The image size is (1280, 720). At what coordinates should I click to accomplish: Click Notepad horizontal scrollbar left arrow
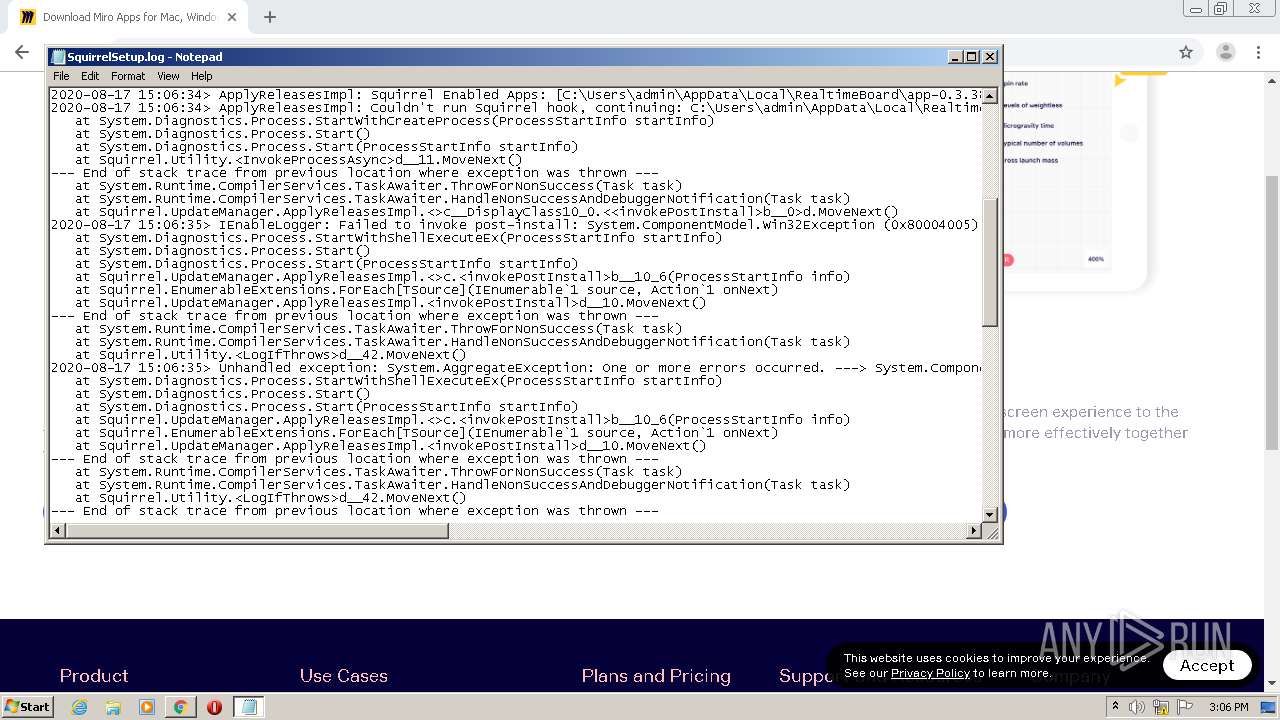[x=57, y=531]
